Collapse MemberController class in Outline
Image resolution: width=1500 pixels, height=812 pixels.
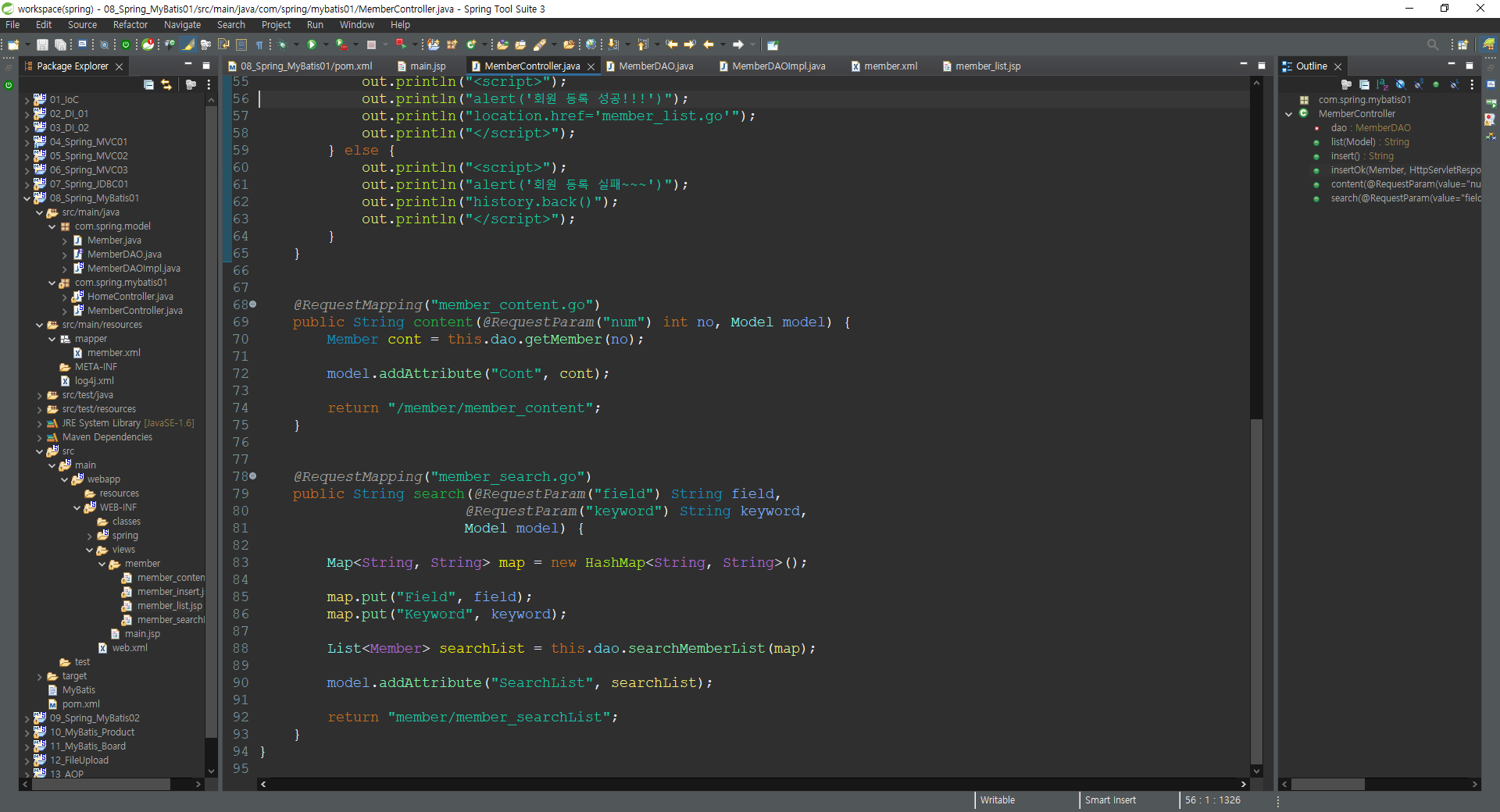click(x=1289, y=114)
